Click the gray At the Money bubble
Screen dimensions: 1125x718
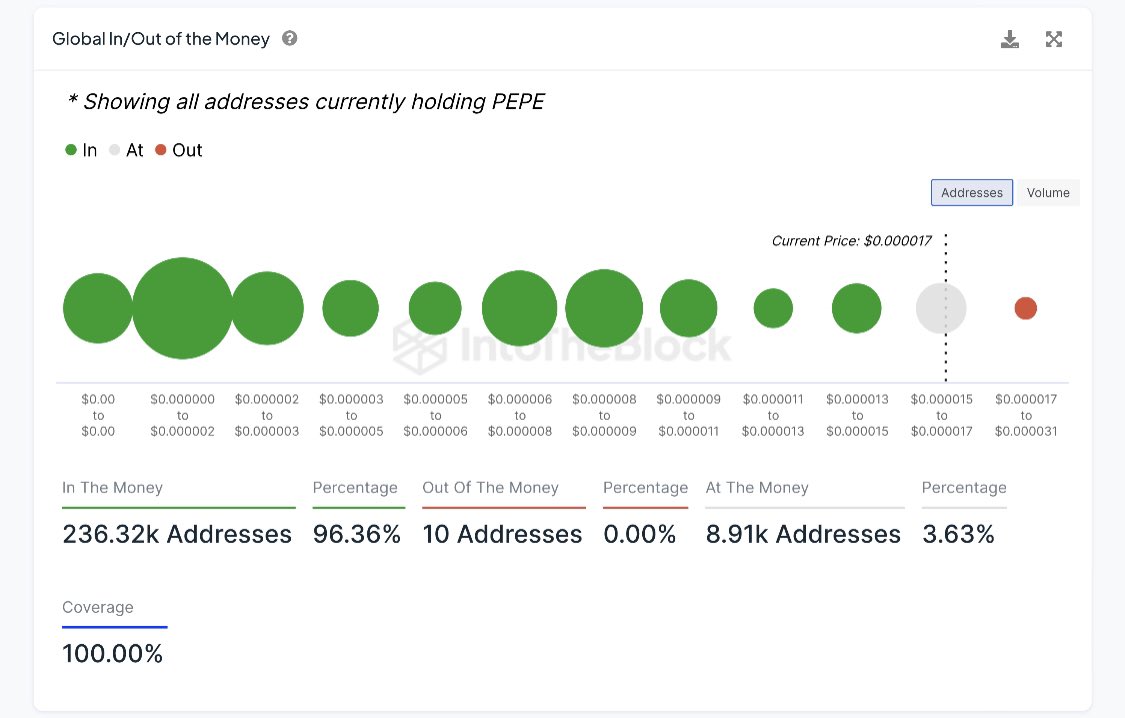tap(941, 308)
